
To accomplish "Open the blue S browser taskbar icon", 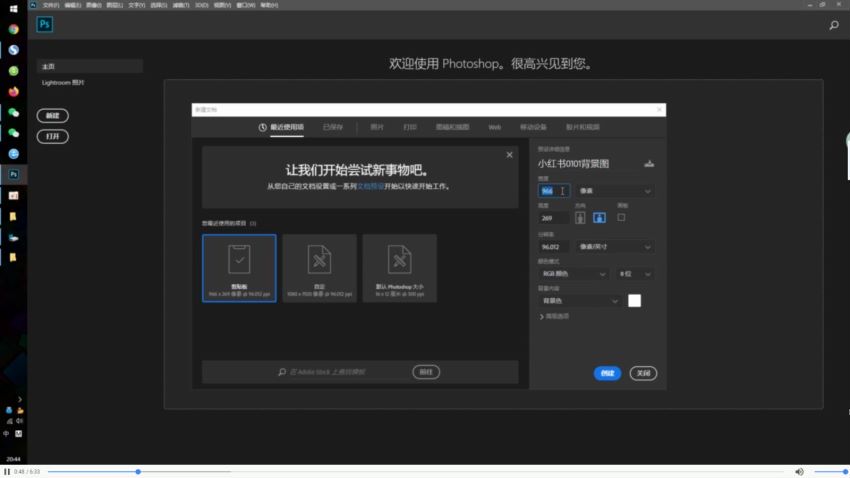I will pyautogui.click(x=14, y=50).
